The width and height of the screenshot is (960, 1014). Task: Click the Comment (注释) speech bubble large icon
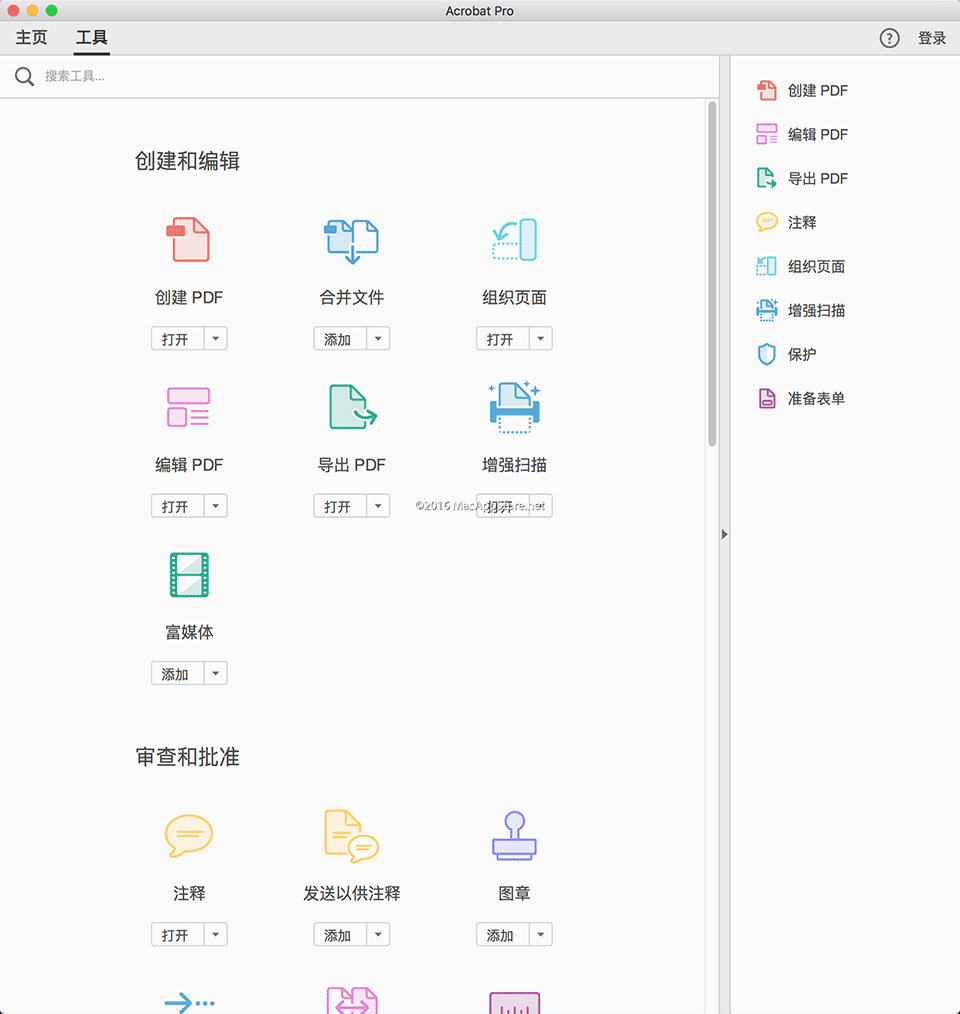click(x=188, y=835)
